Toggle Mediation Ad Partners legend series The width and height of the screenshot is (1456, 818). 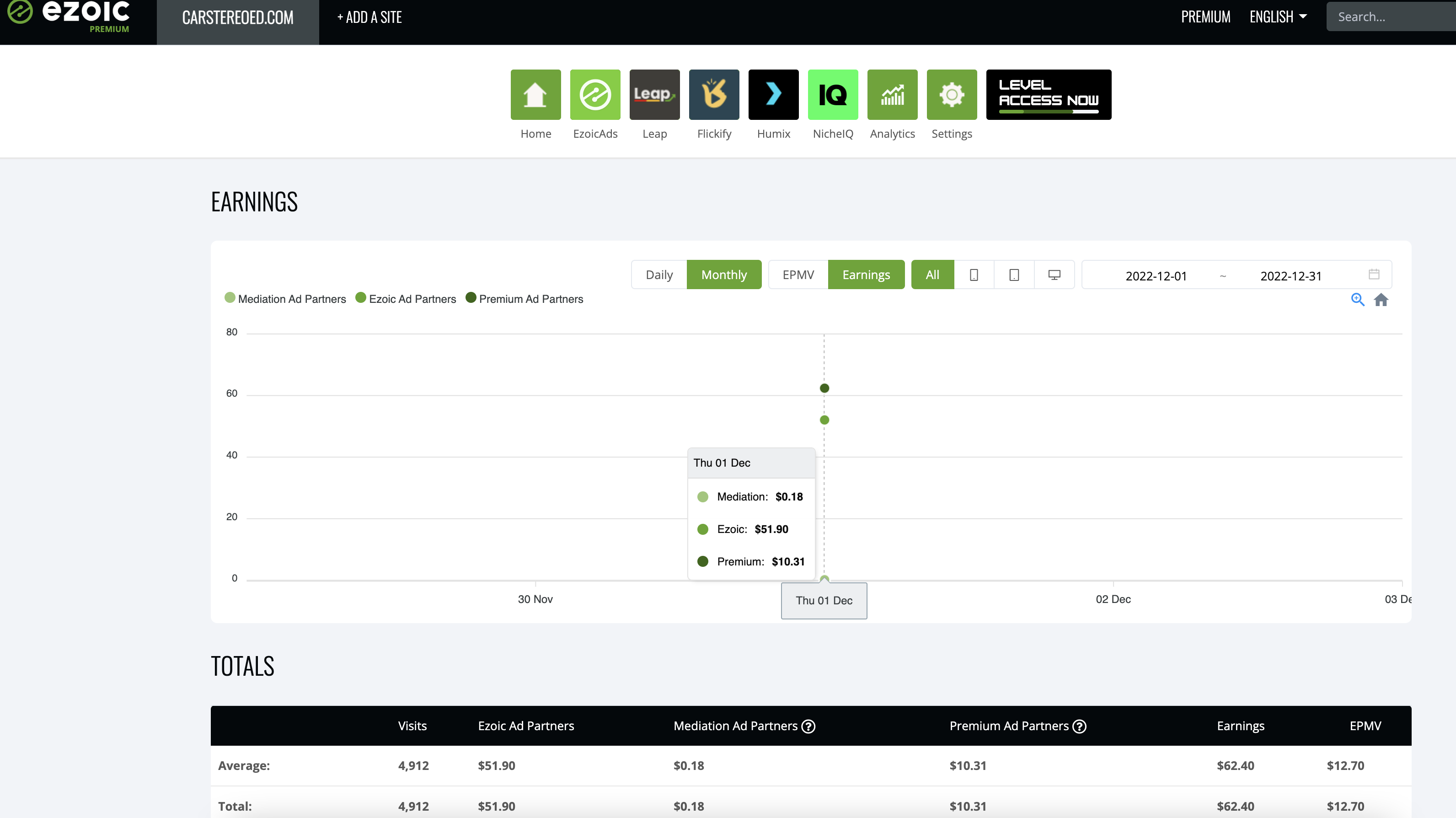pyautogui.click(x=285, y=298)
